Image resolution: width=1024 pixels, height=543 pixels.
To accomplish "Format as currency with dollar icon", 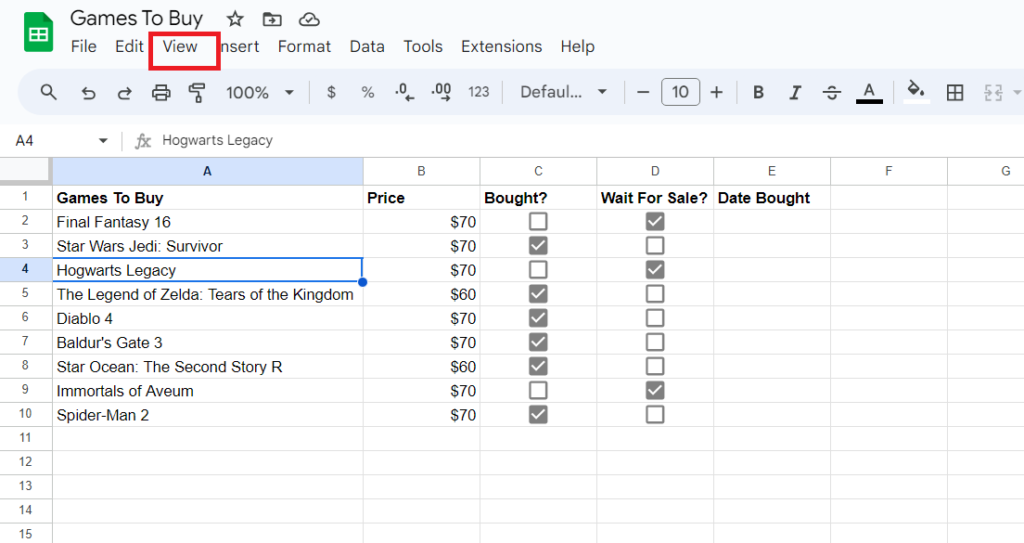I will 331,93.
